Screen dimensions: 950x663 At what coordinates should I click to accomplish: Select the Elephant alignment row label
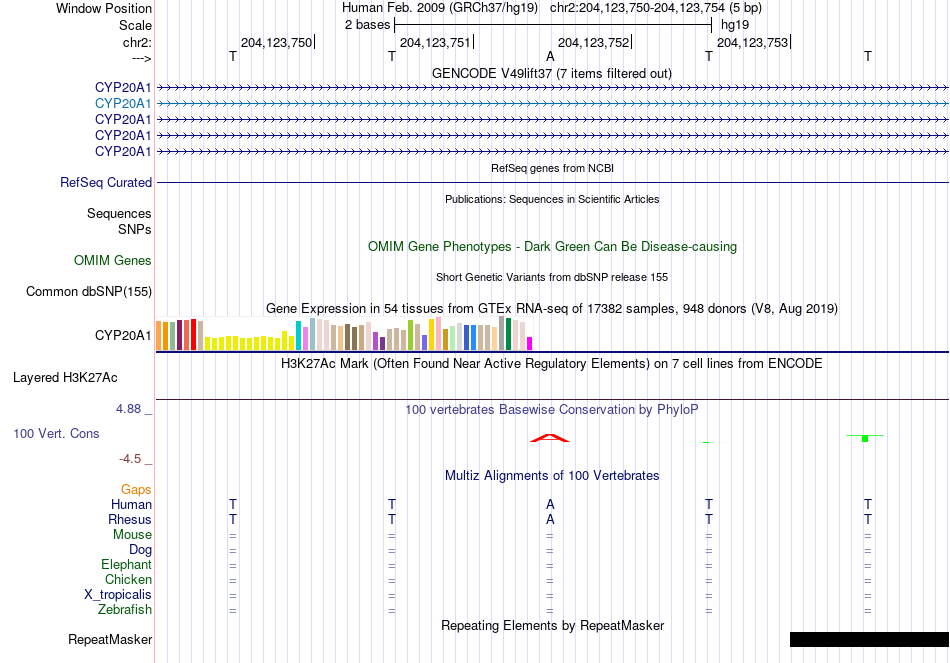point(126,565)
